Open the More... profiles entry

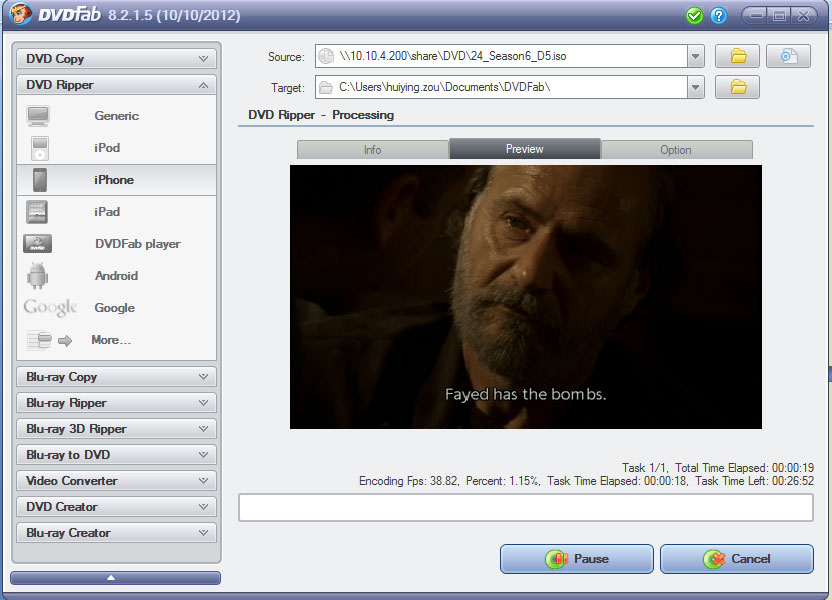(x=111, y=340)
